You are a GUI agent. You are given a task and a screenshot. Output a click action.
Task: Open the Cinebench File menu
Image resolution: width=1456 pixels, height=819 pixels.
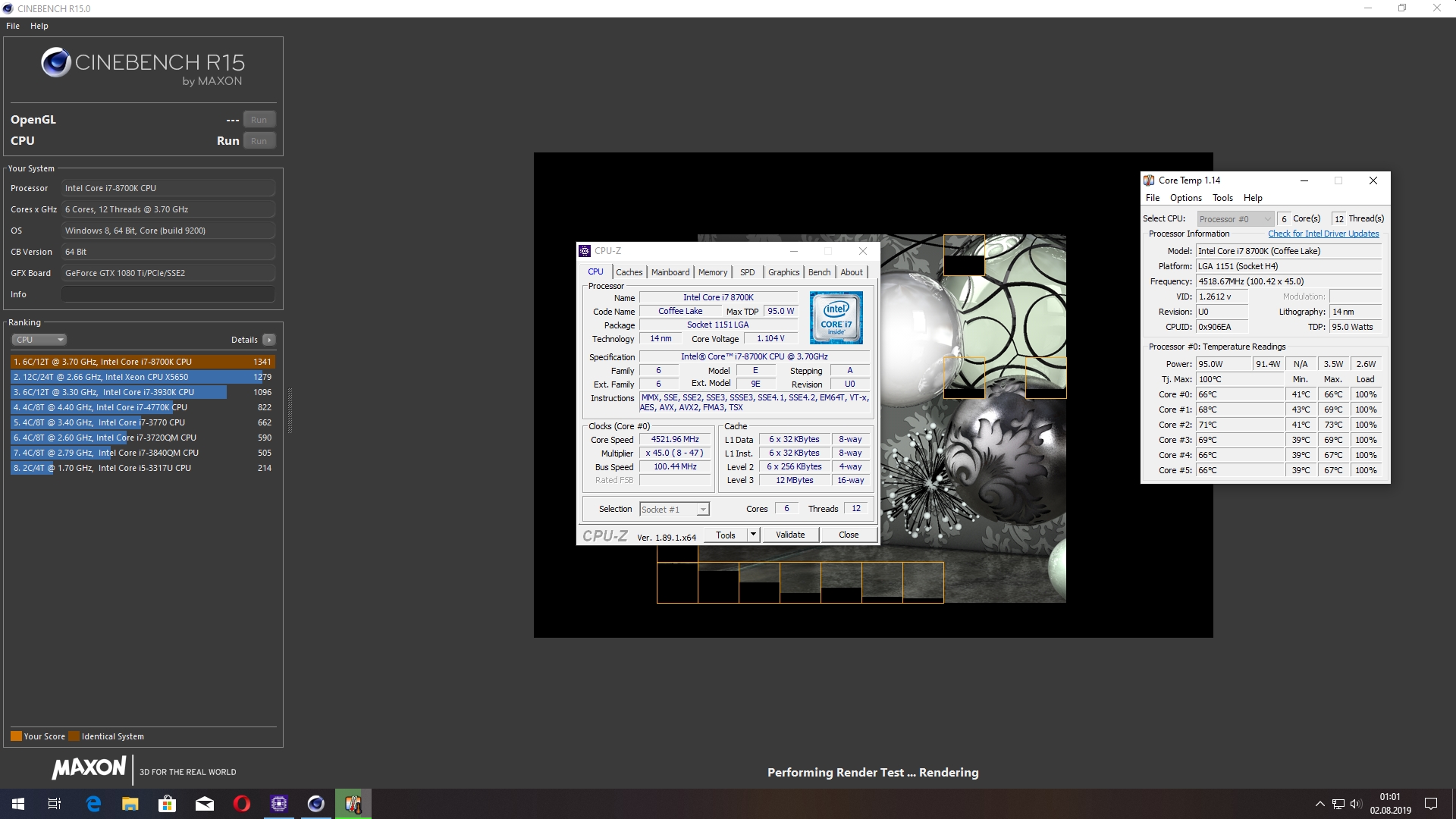[x=13, y=26]
